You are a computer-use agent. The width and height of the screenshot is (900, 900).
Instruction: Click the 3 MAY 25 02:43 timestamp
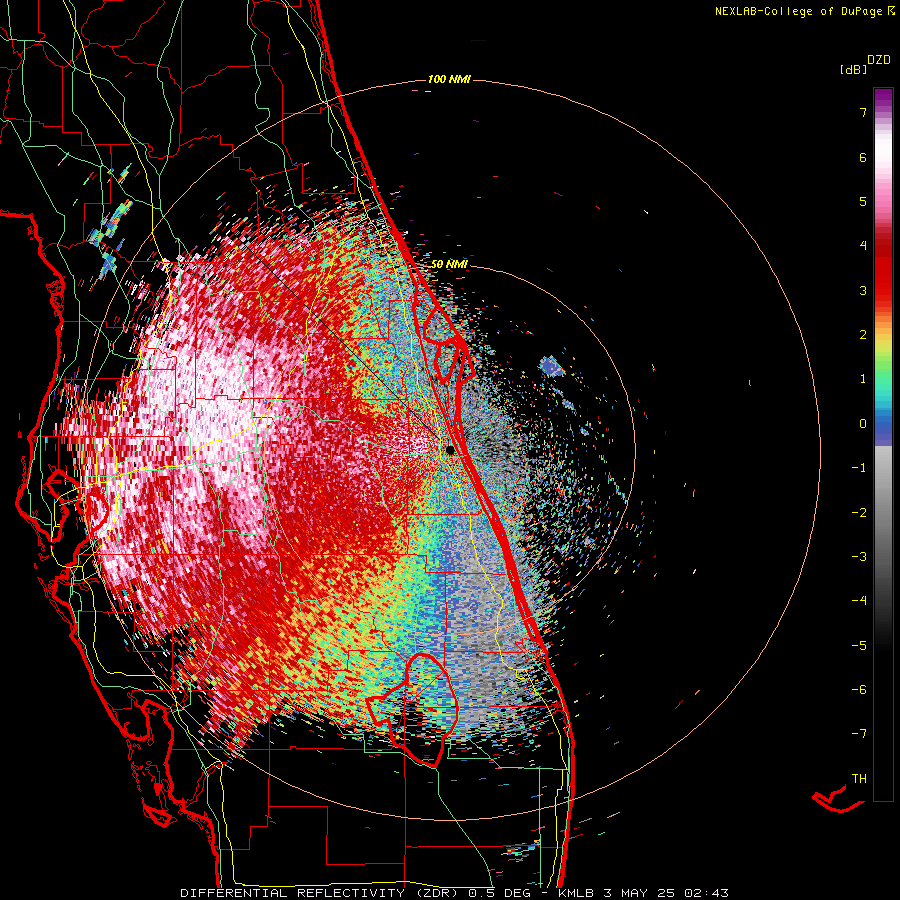666,893
